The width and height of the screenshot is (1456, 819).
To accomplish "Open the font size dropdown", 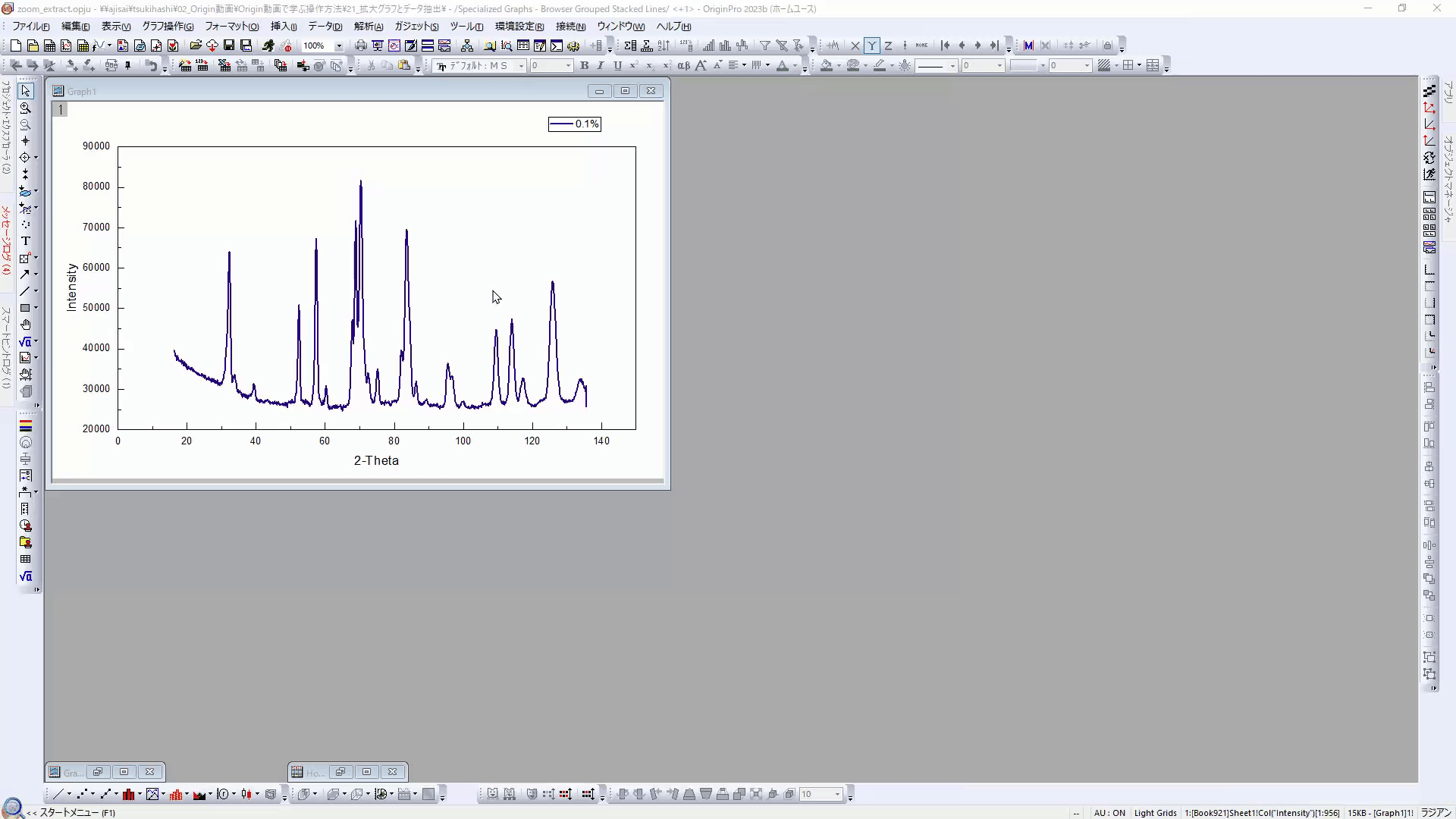I will [568, 66].
